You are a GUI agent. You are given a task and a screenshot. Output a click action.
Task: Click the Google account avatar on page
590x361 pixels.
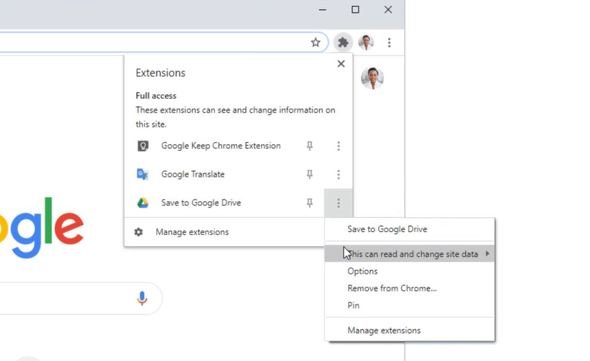pos(372,78)
